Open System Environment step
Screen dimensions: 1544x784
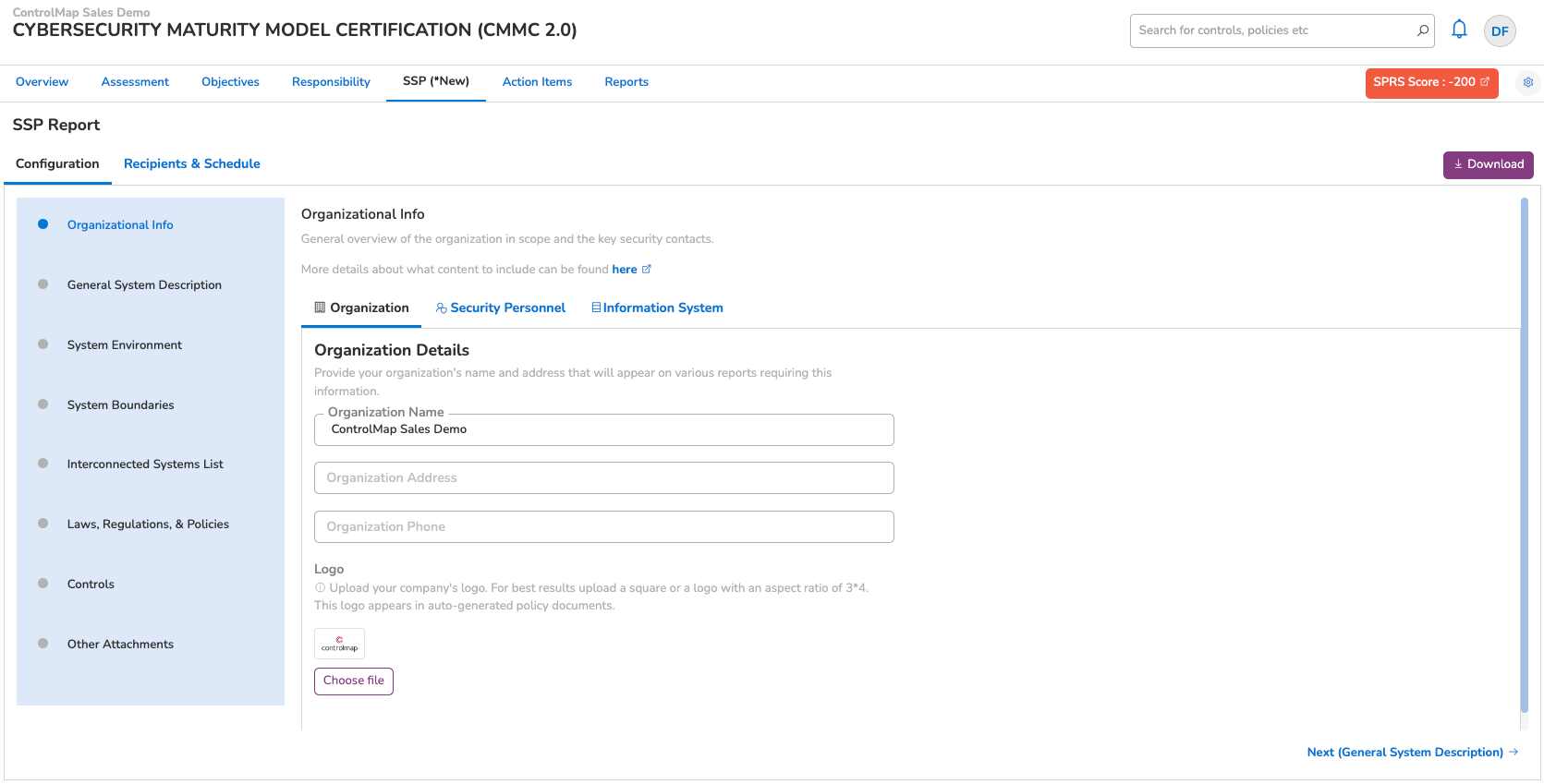point(125,345)
